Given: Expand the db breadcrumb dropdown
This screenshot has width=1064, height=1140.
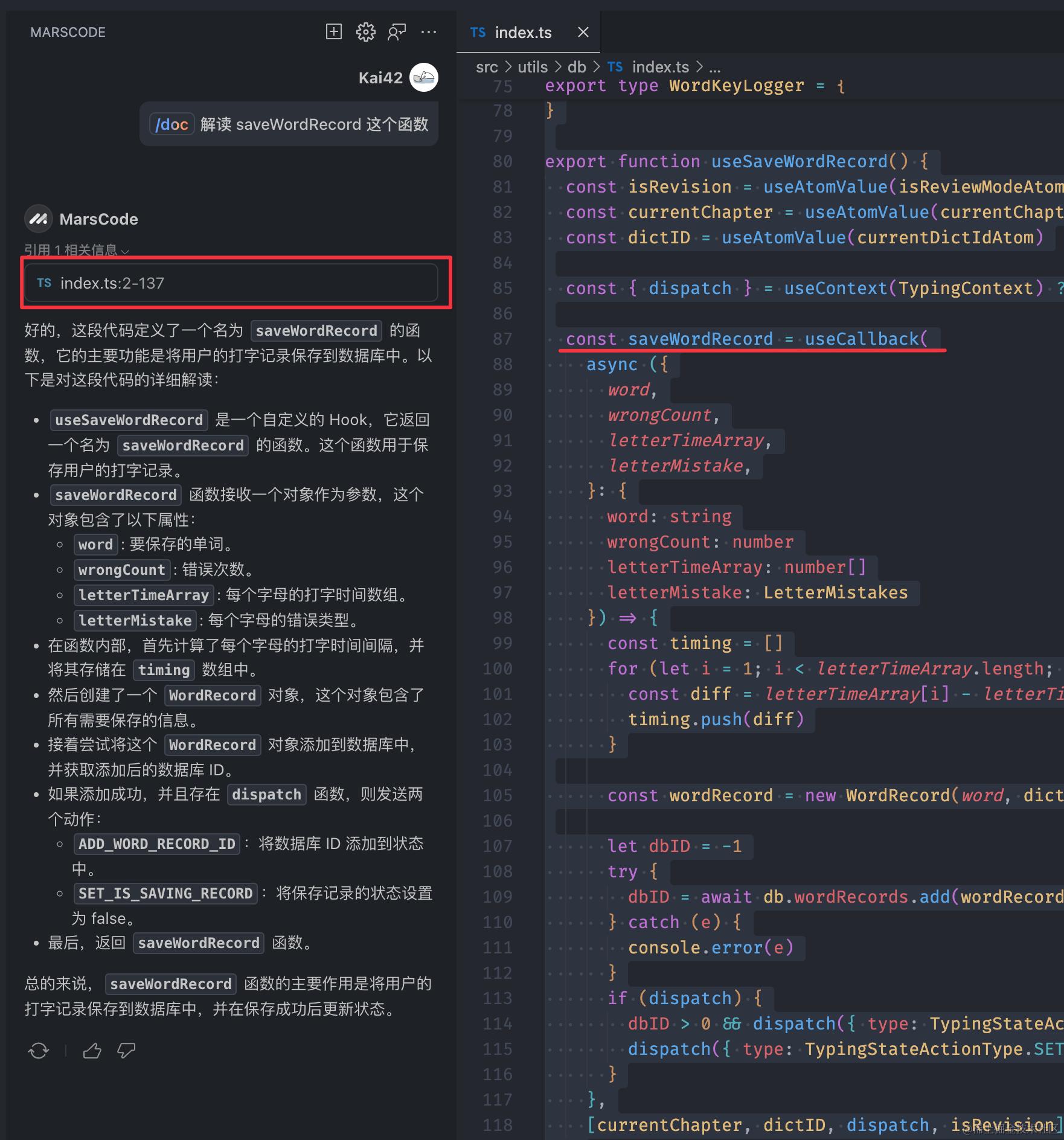Looking at the screenshot, I should click(x=576, y=66).
